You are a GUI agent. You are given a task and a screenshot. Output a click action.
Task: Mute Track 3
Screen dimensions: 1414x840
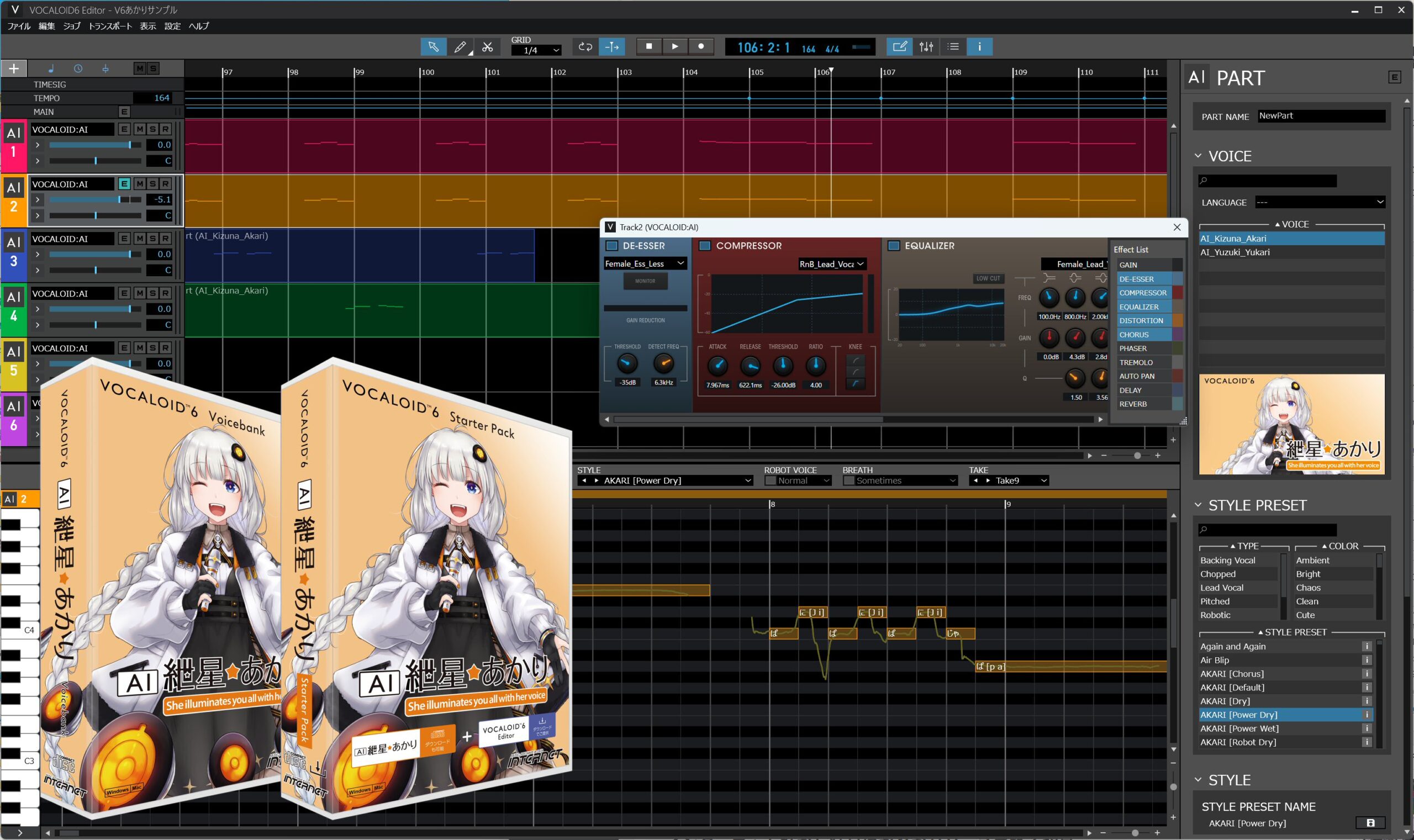pyautogui.click(x=139, y=238)
